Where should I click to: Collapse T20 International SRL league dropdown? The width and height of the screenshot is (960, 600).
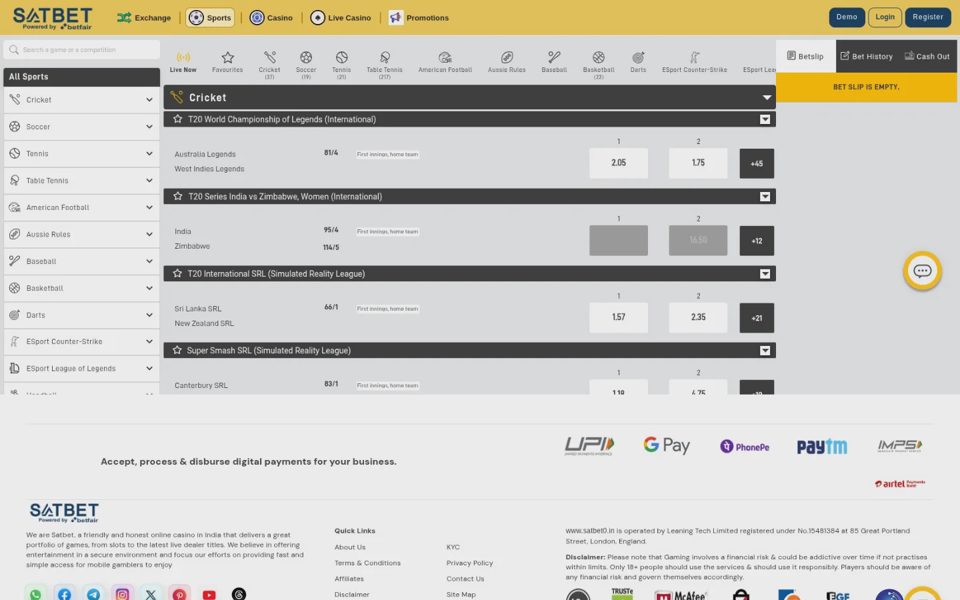click(x=765, y=274)
